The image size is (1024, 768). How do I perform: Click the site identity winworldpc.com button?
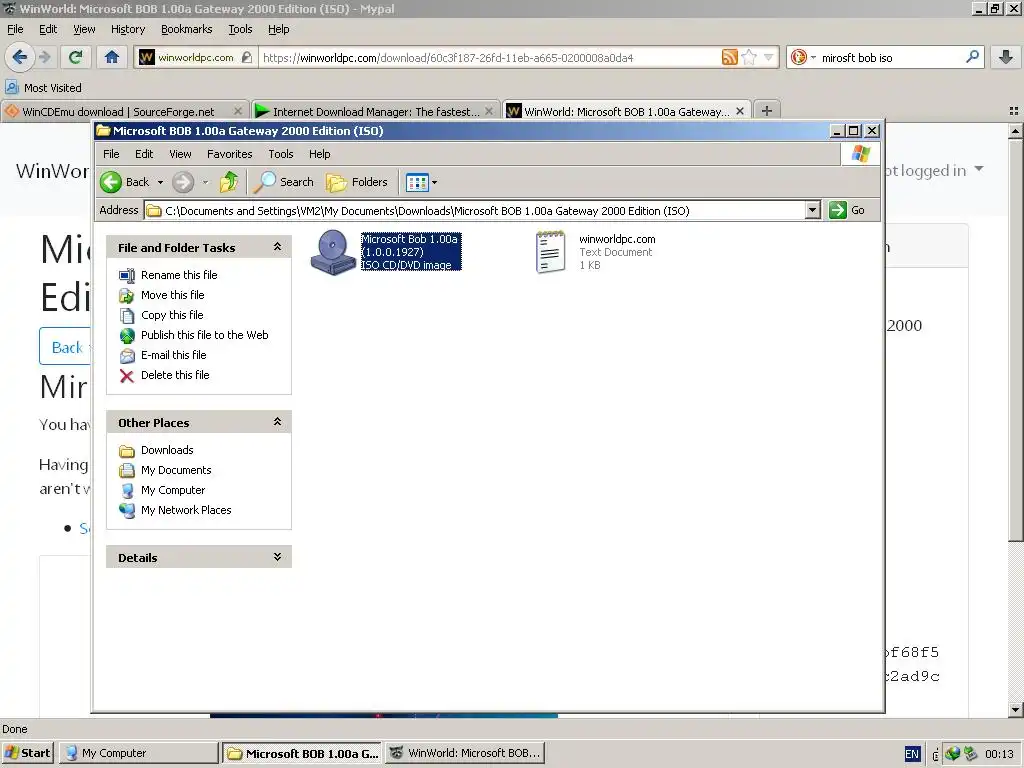tap(195, 57)
